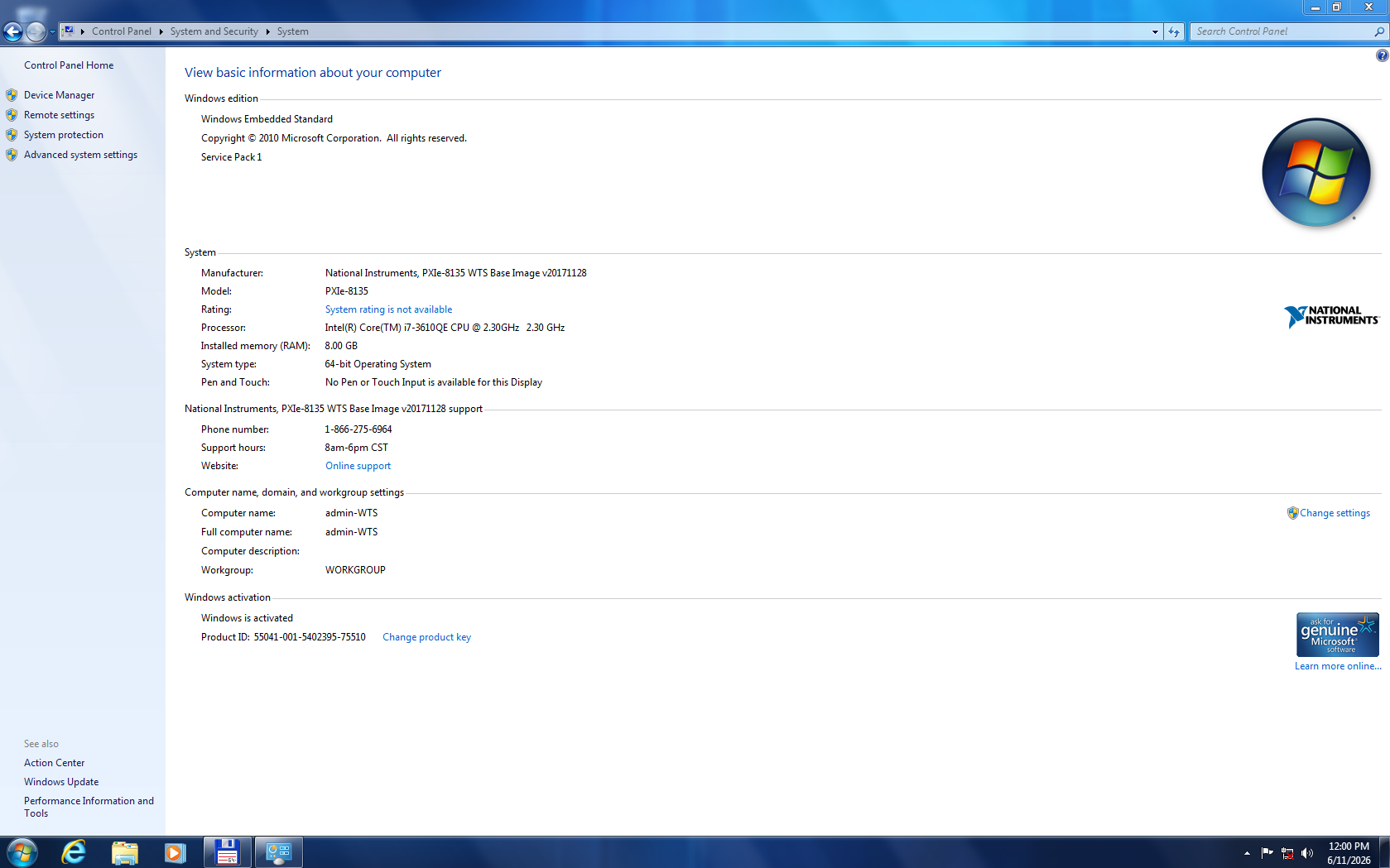
Task: Open the recent pages dropdown arrow
Action: 52,32
